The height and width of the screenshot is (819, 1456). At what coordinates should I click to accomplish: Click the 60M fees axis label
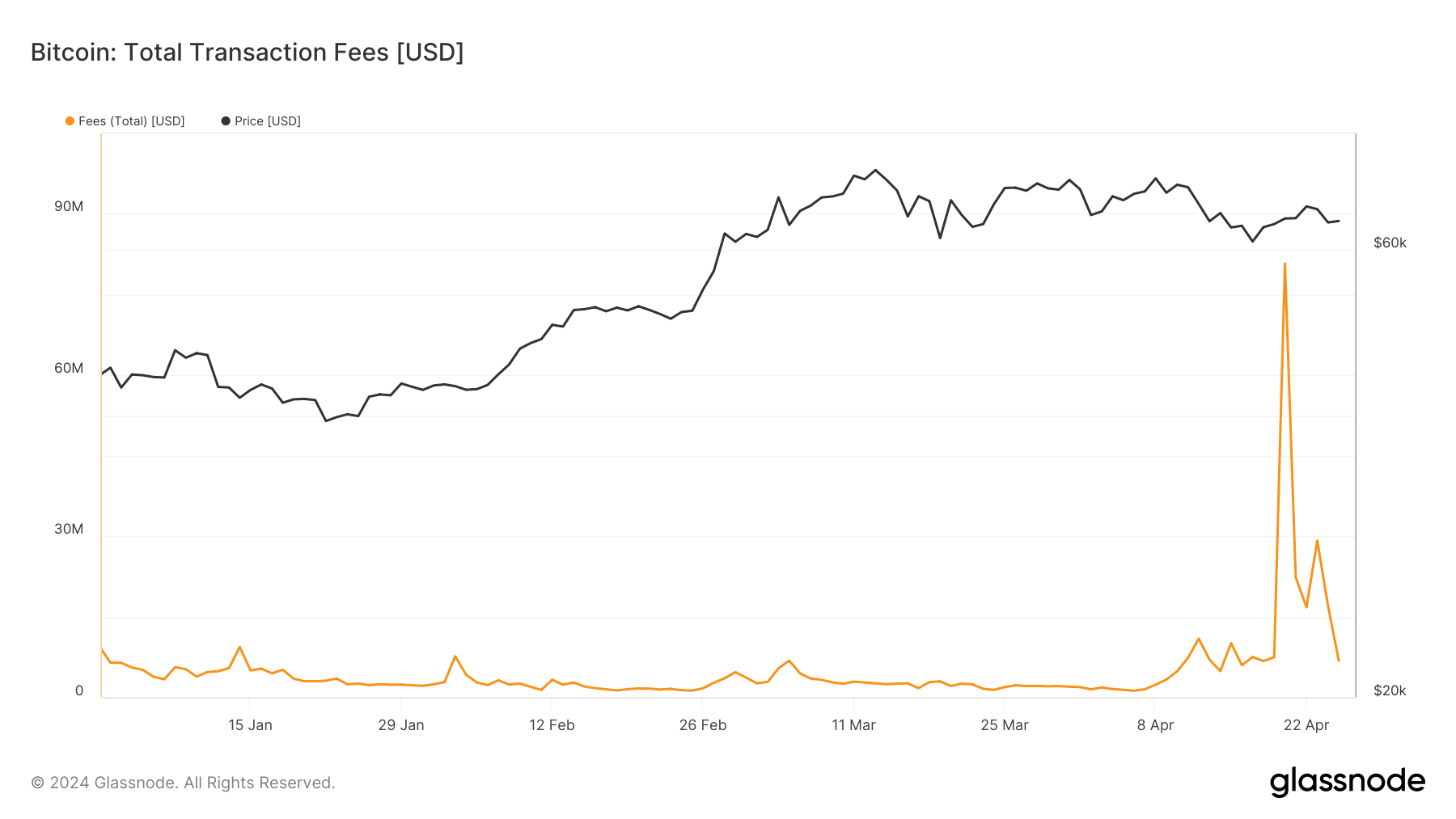point(69,368)
